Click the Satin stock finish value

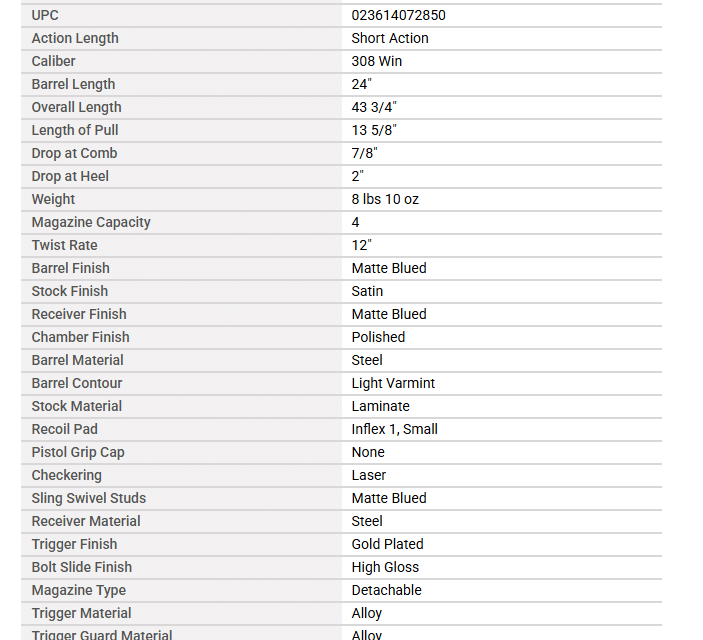tap(367, 291)
